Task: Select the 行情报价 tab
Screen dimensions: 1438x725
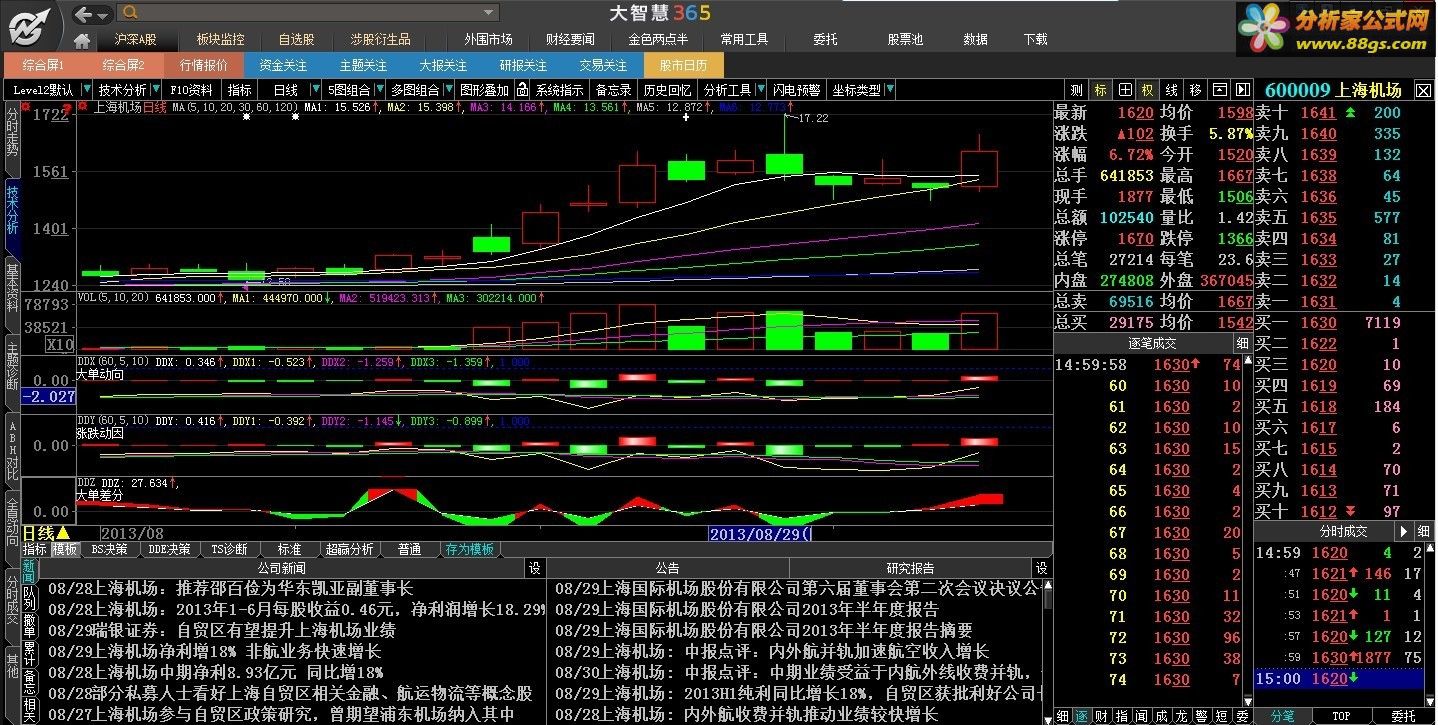Action: [204, 65]
